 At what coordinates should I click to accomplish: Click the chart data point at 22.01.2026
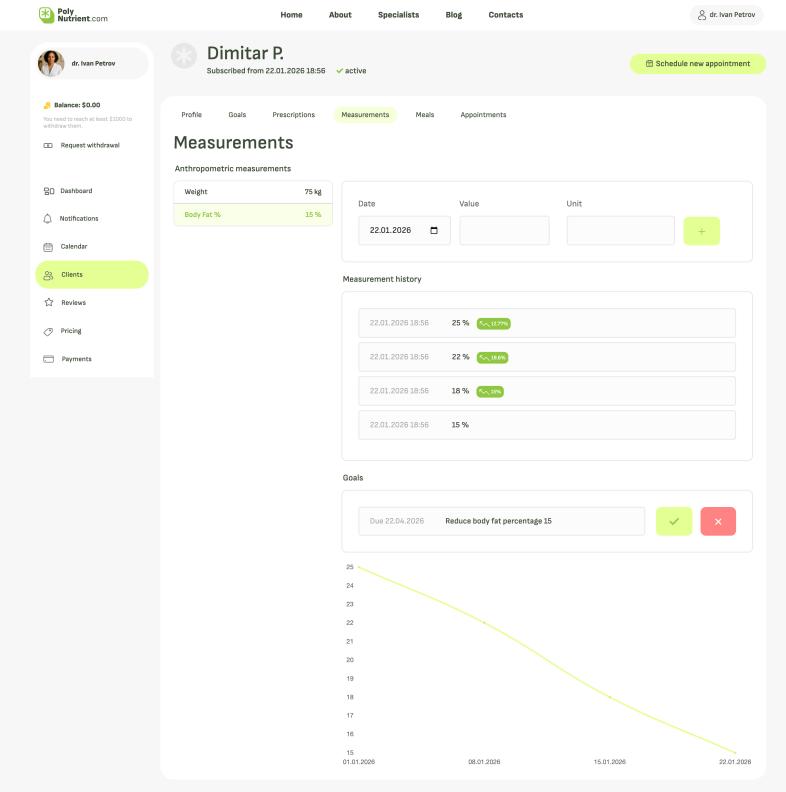pyautogui.click(x=735, y=753)
